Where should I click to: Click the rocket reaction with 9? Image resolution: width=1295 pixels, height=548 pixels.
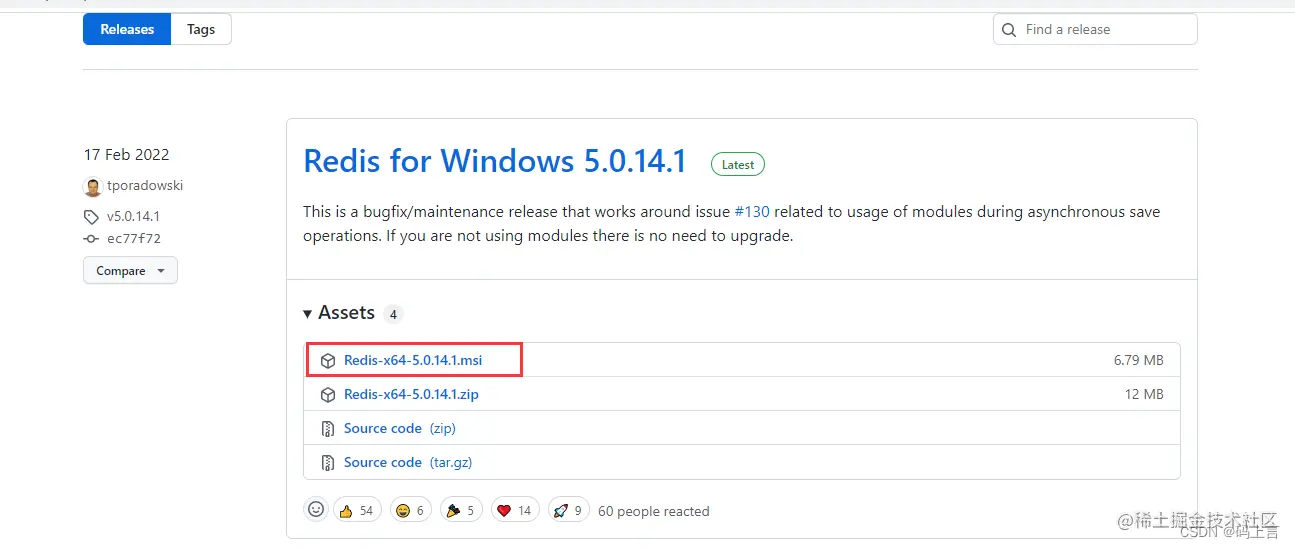pos(568,510)
